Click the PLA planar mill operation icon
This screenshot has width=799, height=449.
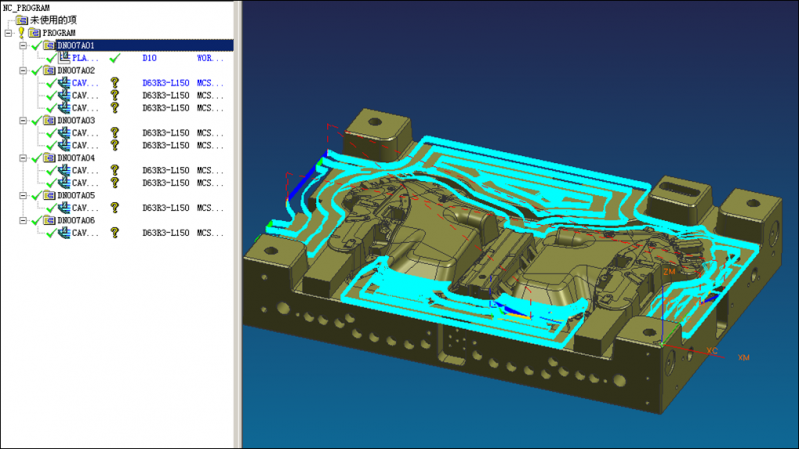click(x=64, y=59)
